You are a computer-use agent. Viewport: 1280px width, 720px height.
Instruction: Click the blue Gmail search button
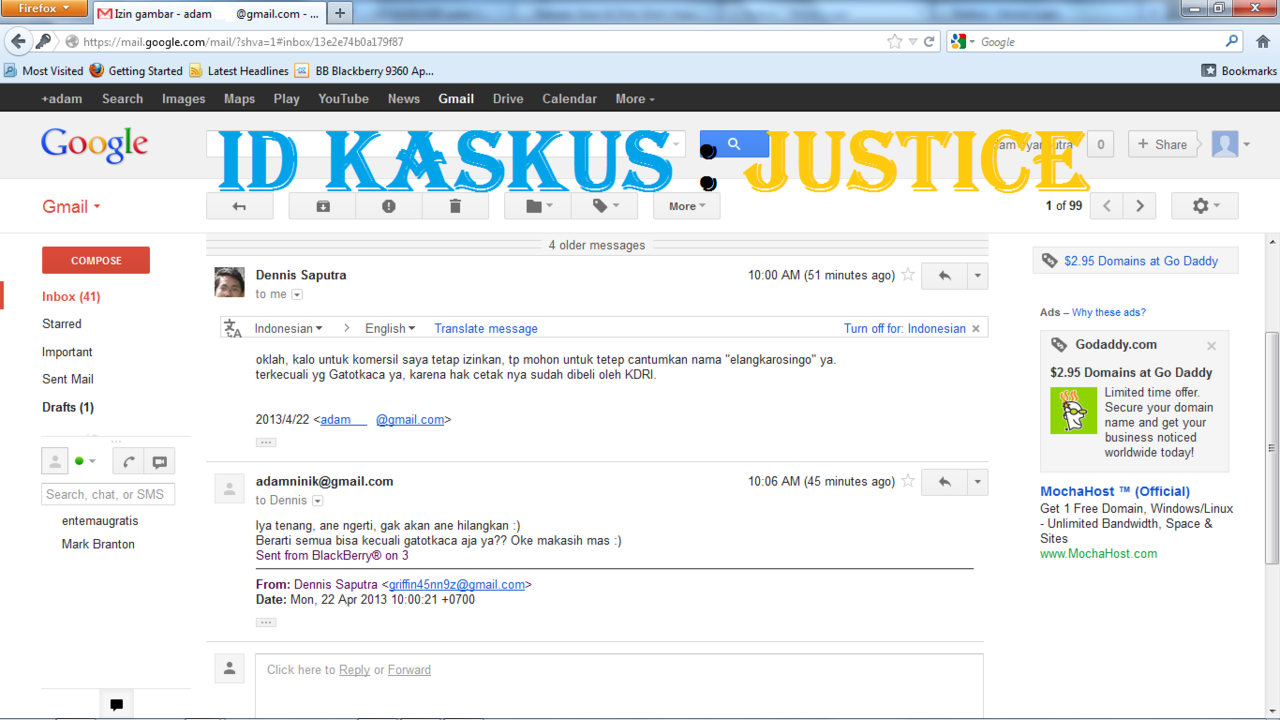point(734,144)
